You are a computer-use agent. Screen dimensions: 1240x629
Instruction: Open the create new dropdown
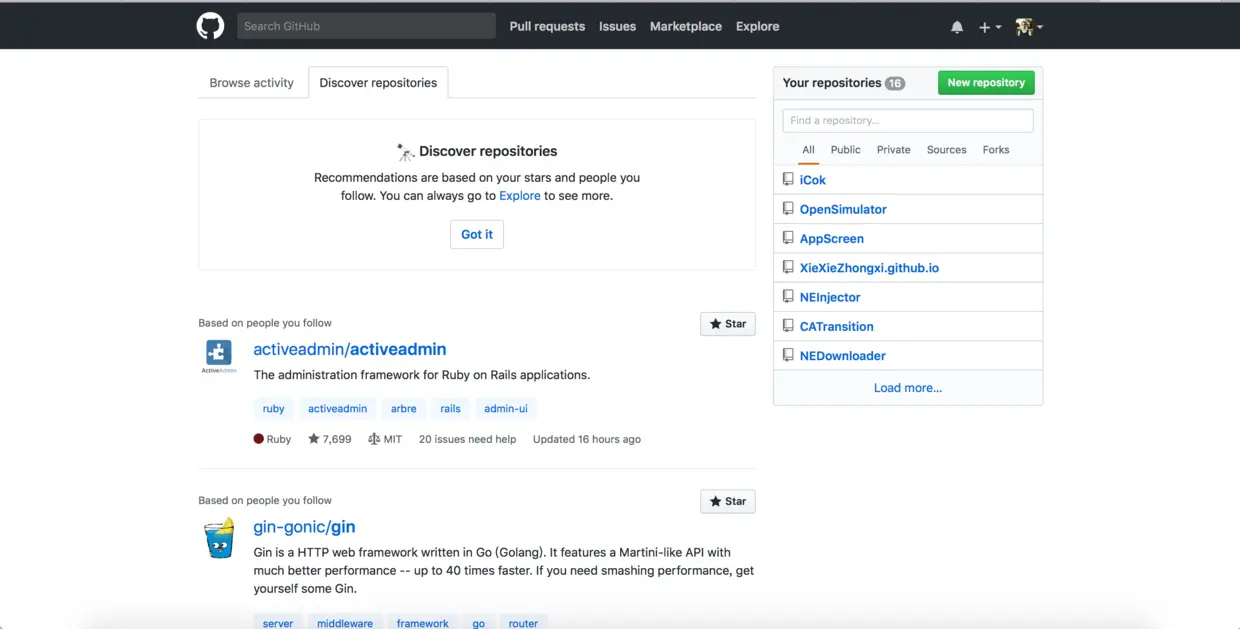click(988, 26)
